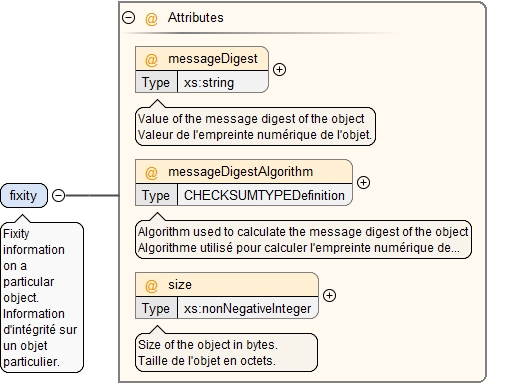Click the Attributes header label

coord(195,17)
